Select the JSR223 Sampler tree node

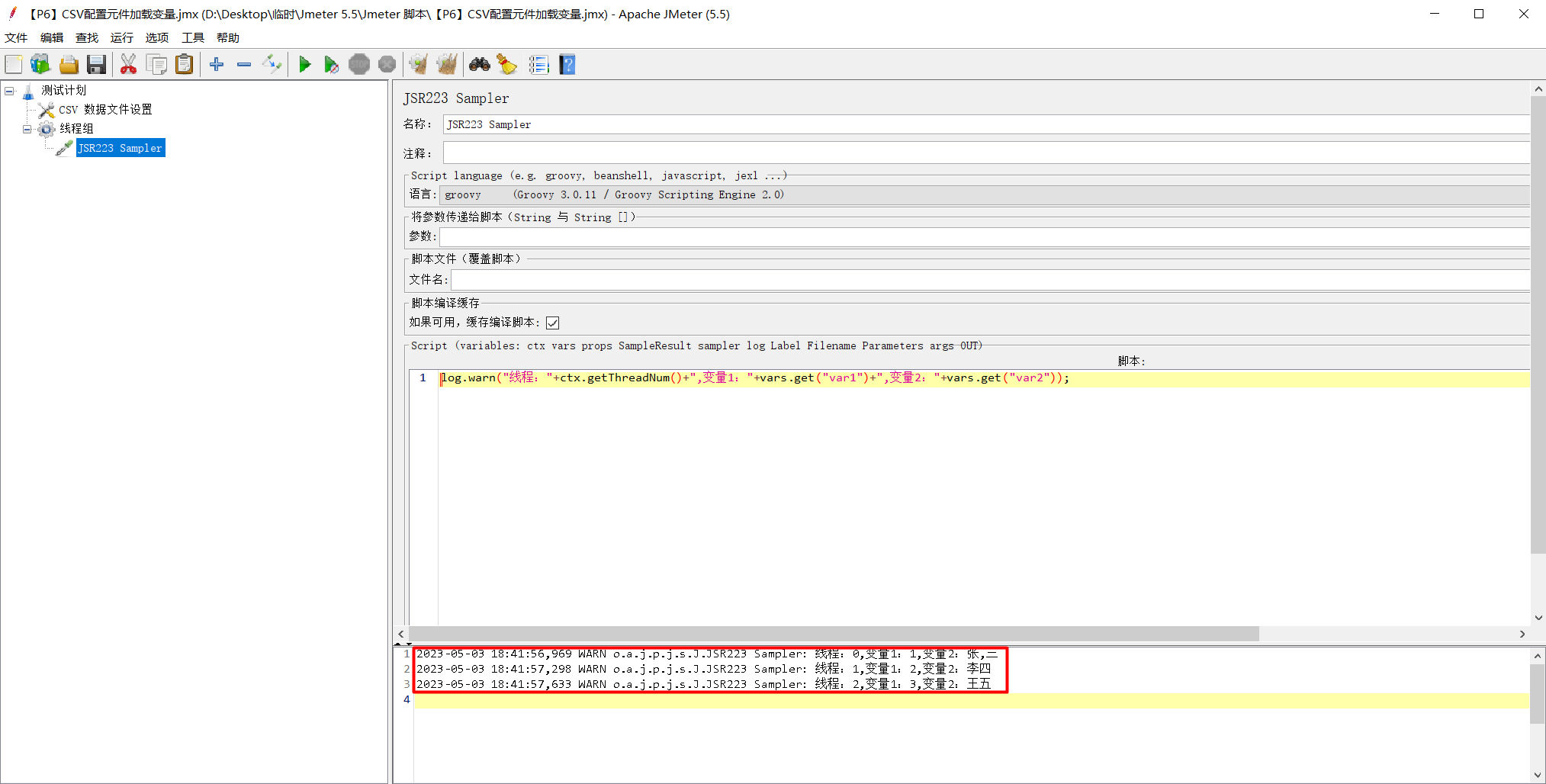[121, 148]
